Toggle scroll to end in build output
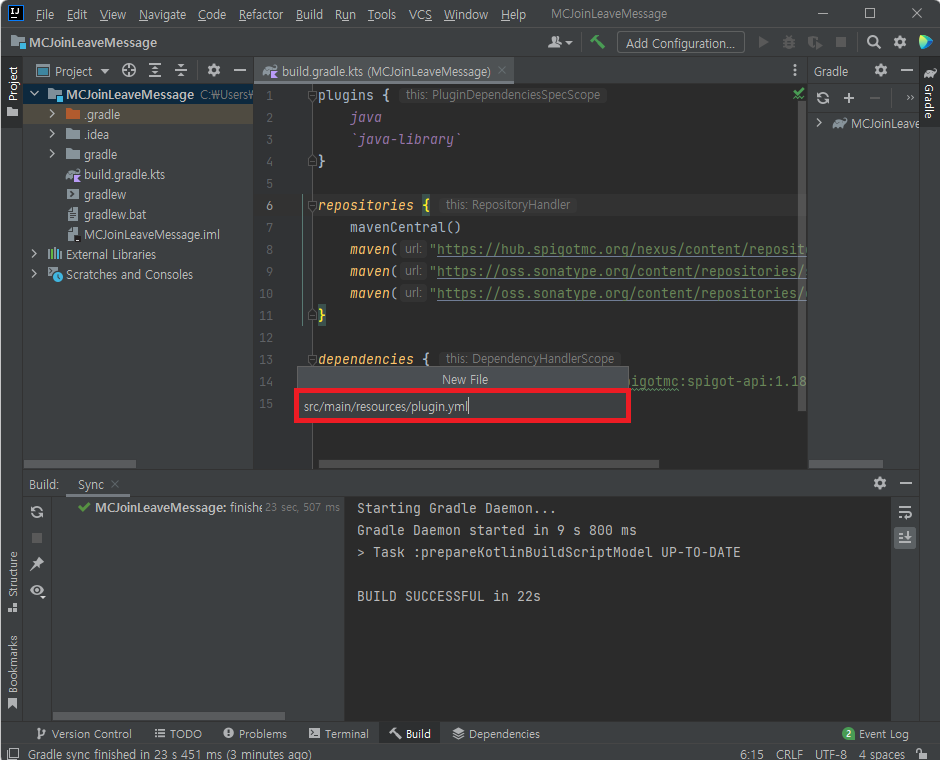Screen dimensions: 940x760 click(905, 538)
